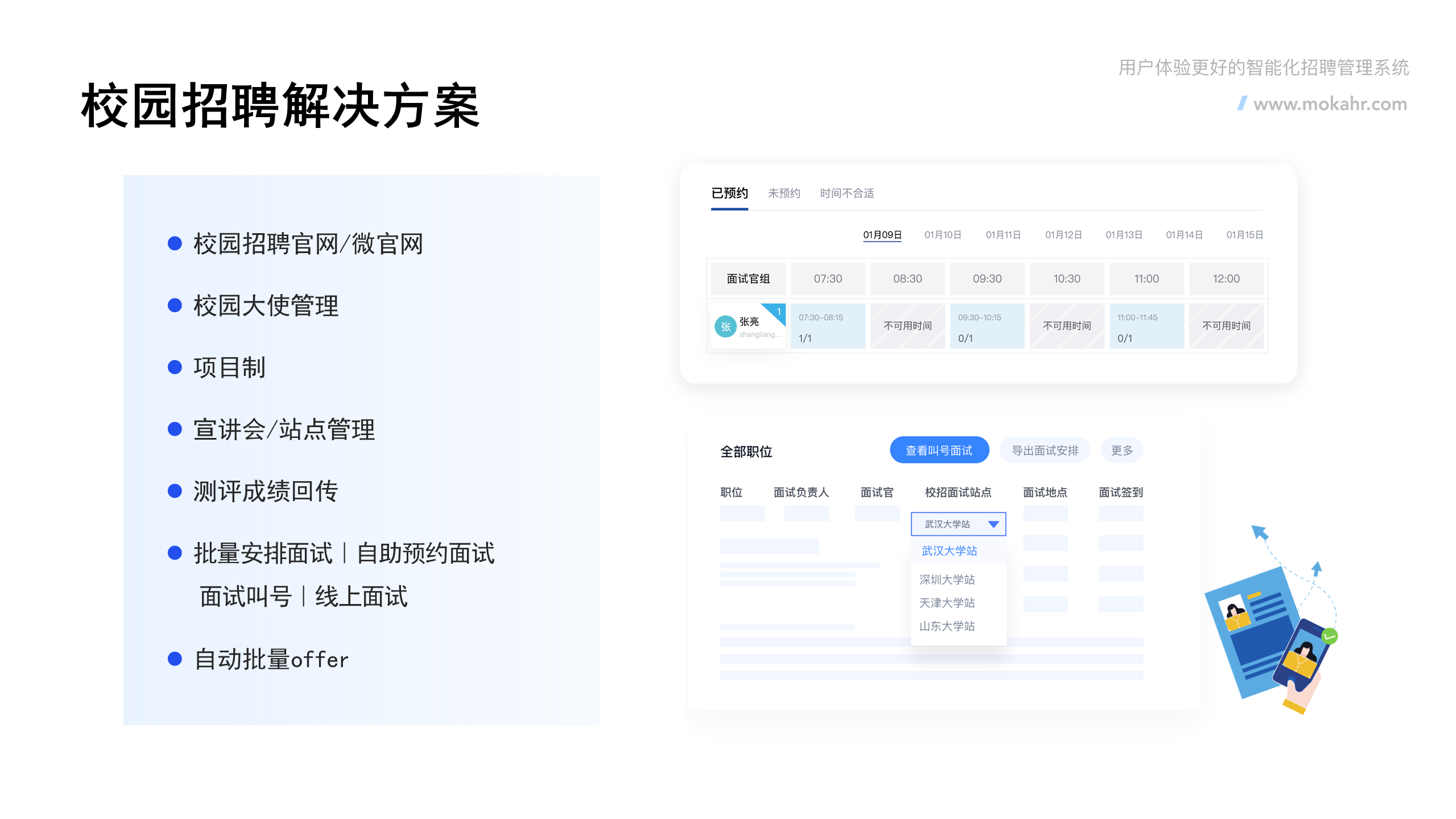Choose 山东大学站 from the dropdown list
The image size is (1456, 819).
coord(947,626)
